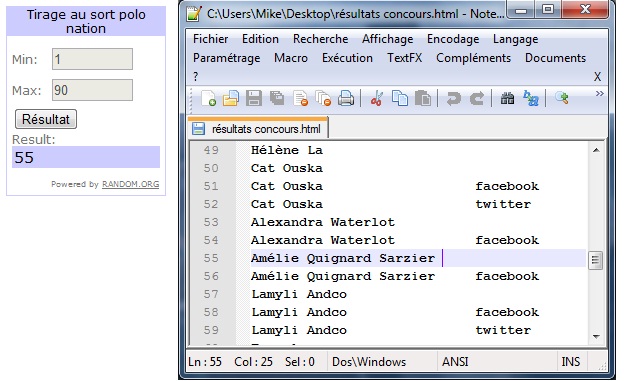Click the editor scrollbar up arrow
The width and height of the screenshot is (624, 381).
[x=596, y=150]
